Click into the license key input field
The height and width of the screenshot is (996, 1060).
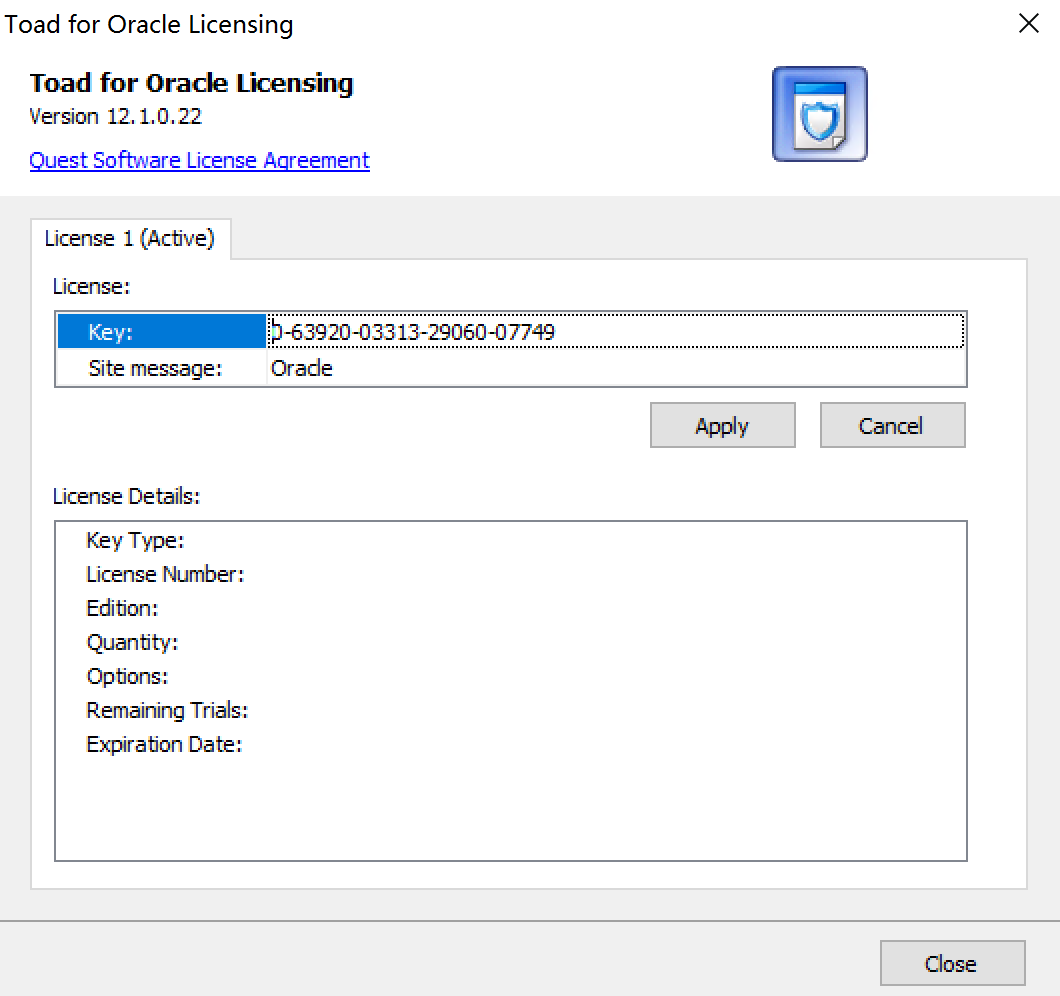[615, 332]
